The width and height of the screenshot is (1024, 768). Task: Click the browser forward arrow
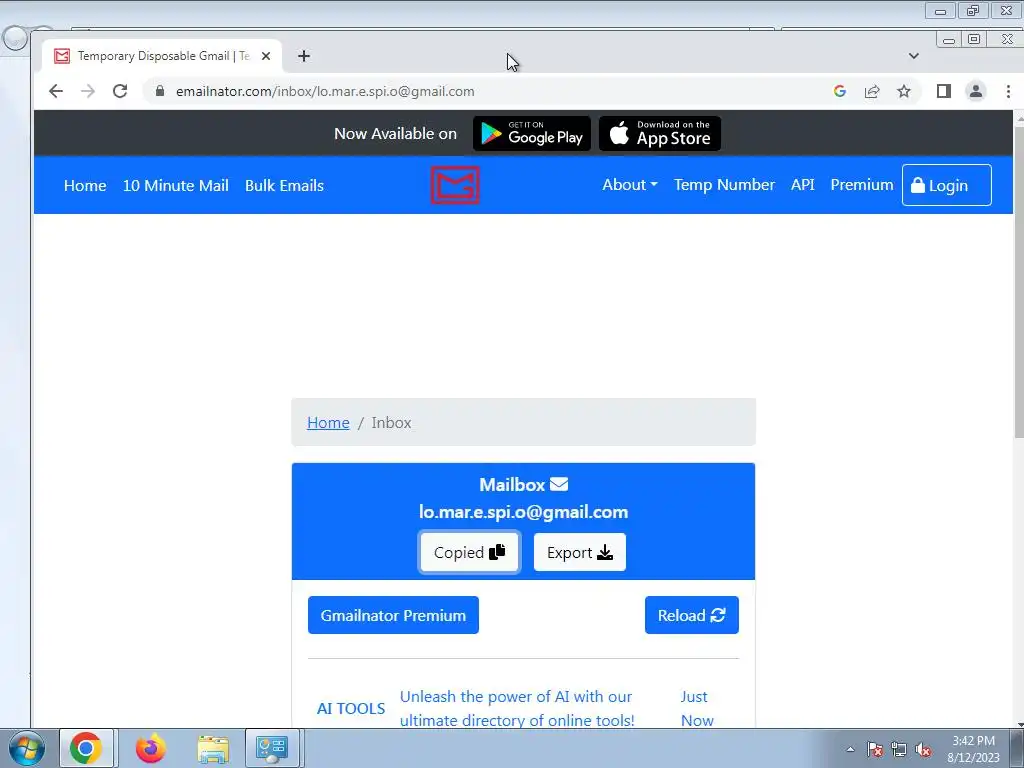coord(88,91)
